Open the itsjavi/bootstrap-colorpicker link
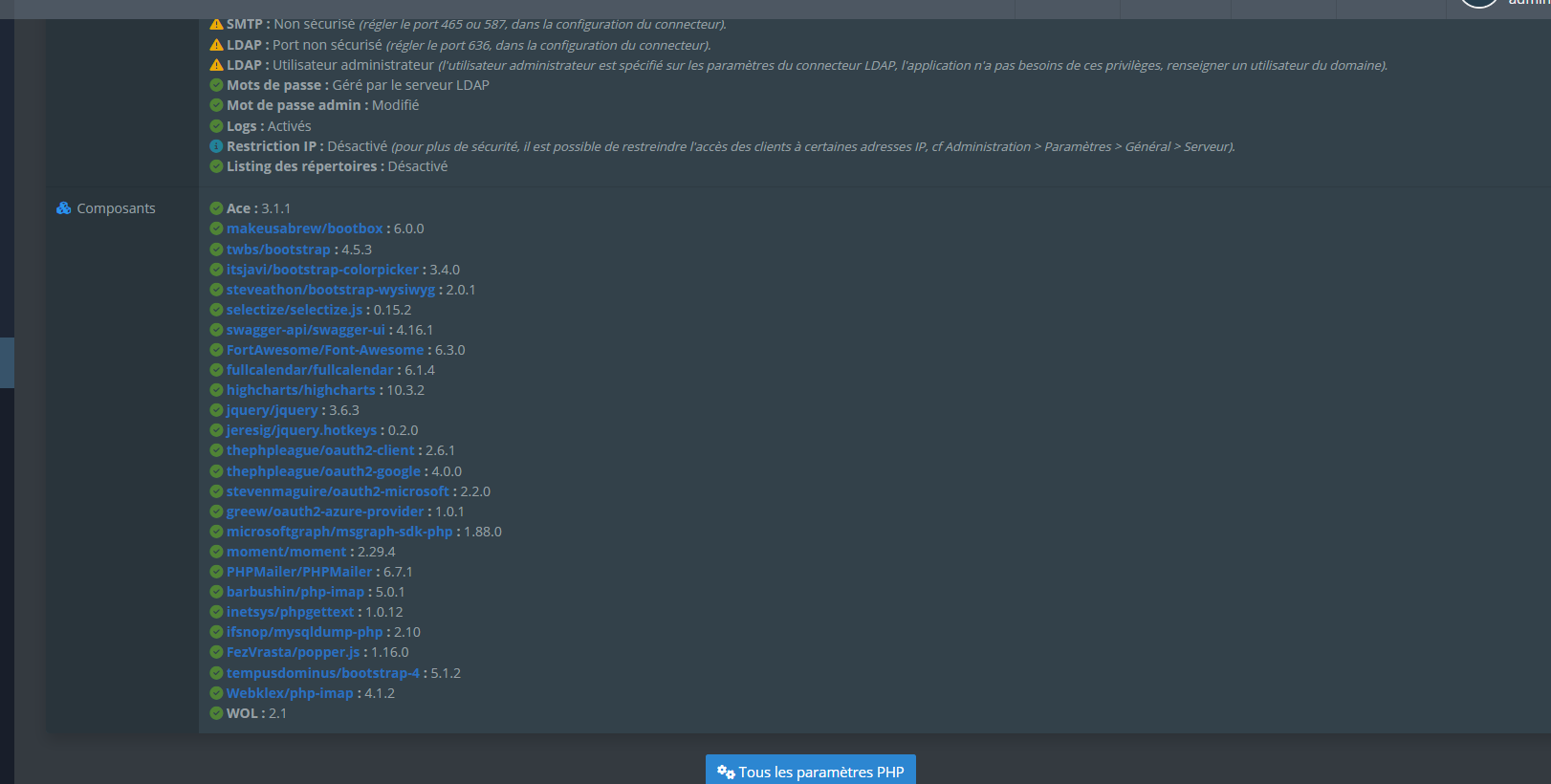The height and width of the screenshot is (784, 1551). pyautogui.click(x=322, y=270)
